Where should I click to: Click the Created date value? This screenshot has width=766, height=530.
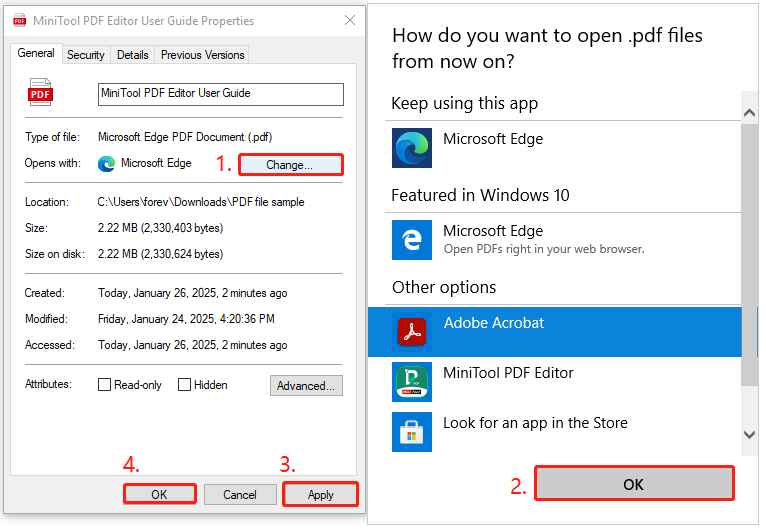[x=192, y=293]
